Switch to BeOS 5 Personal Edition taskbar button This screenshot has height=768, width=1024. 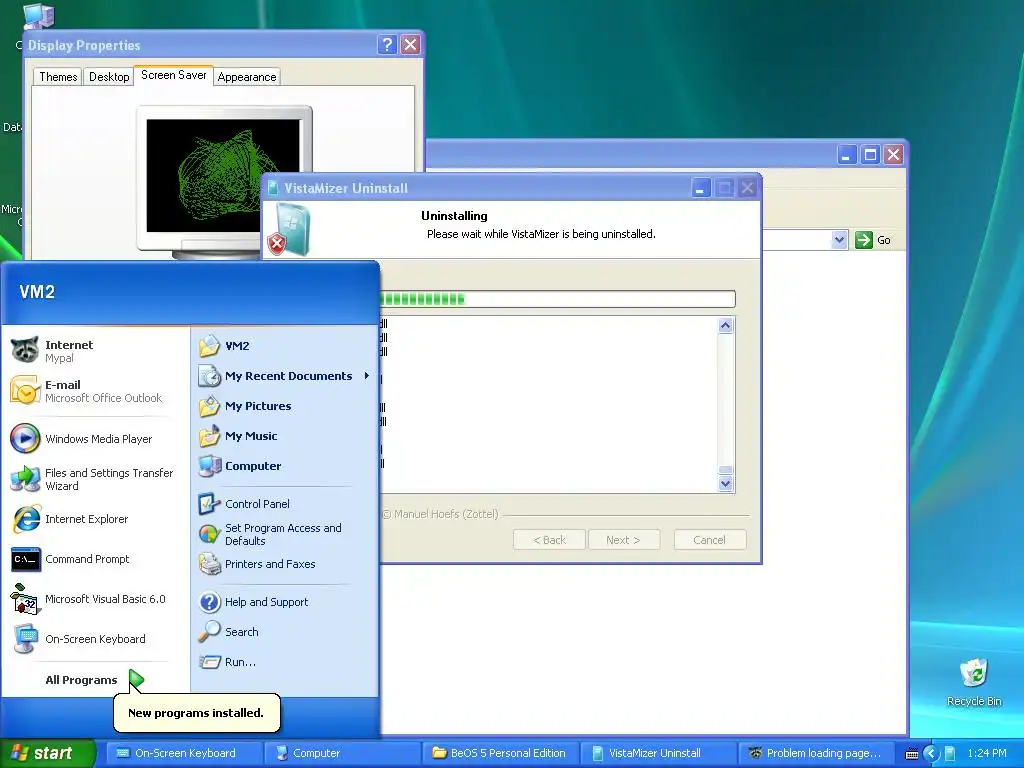pos(500,753)
